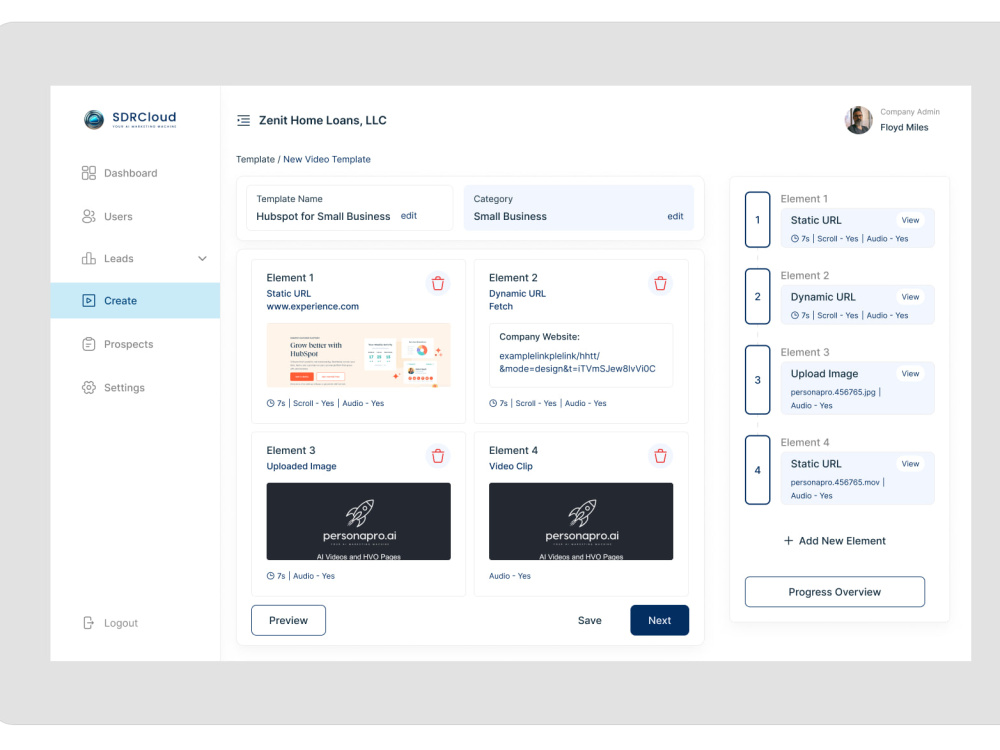
Task: Go to Users in sidebar
Action: [x=135, y=217]
